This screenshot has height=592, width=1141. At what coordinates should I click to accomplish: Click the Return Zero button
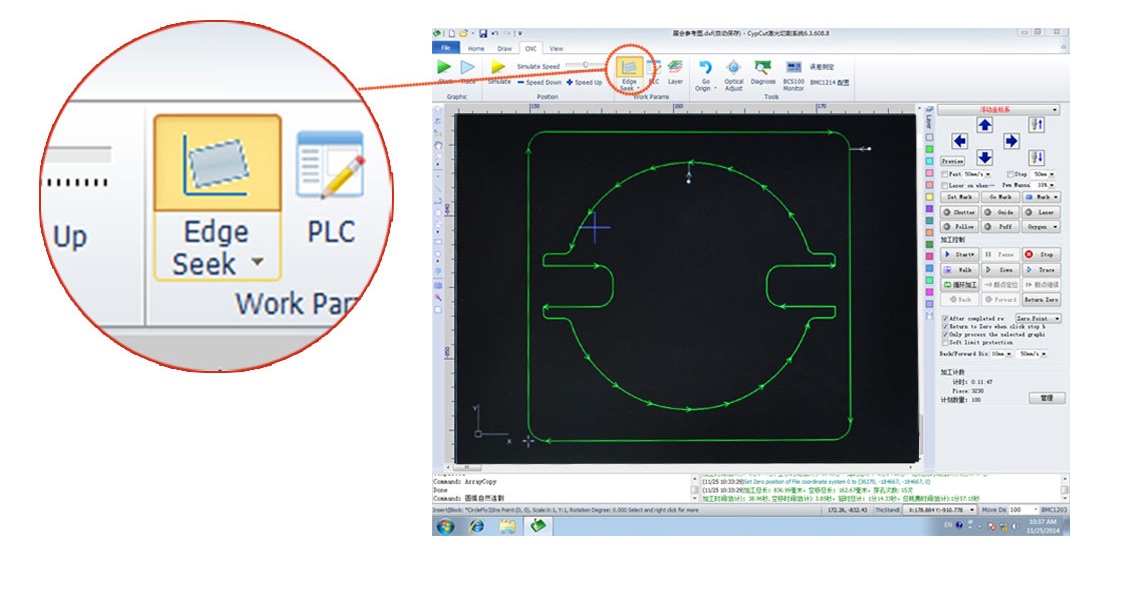pos(1041,299)
